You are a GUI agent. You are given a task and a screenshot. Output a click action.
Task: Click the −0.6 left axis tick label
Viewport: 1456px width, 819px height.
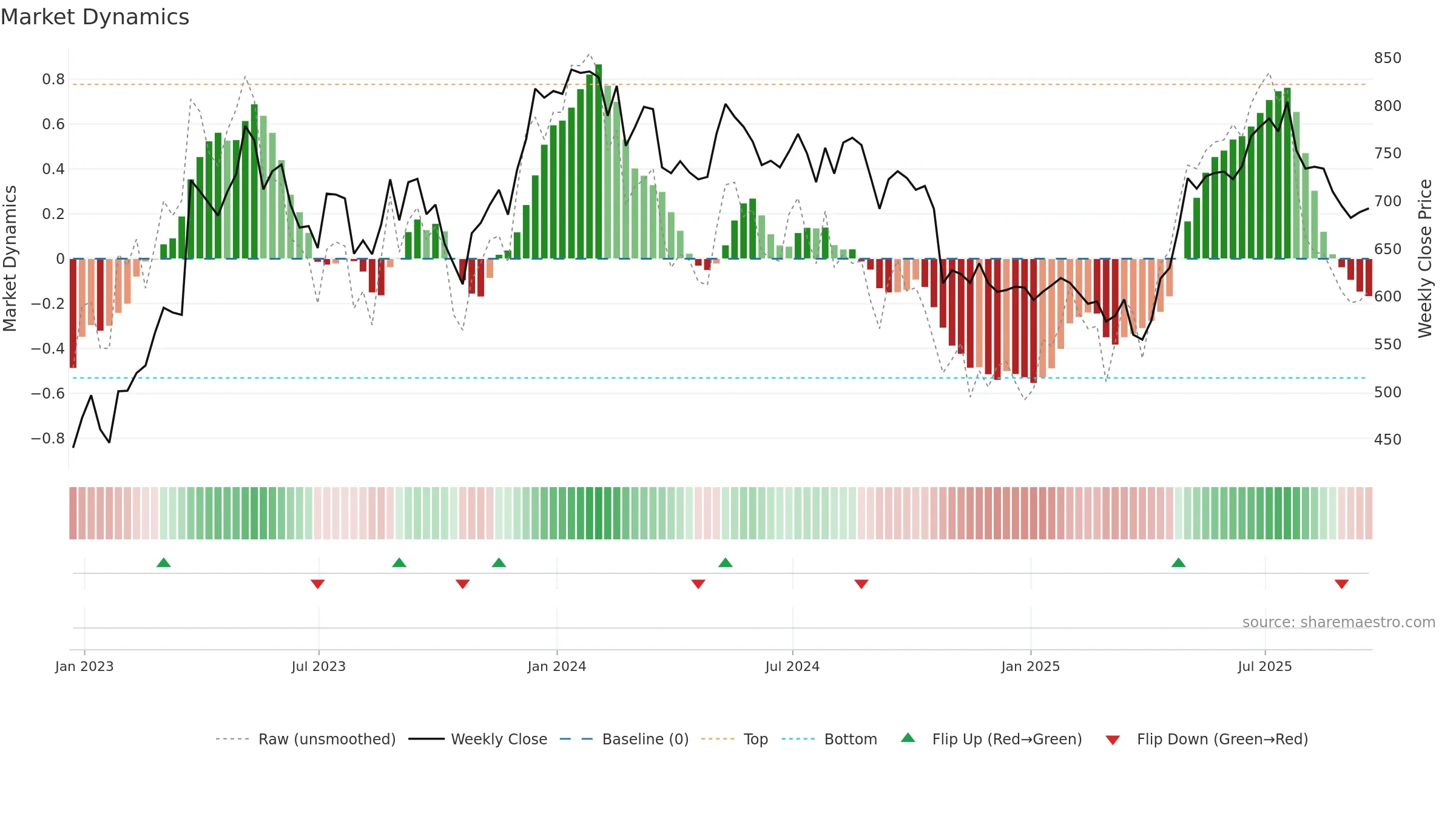pos(48,394)
